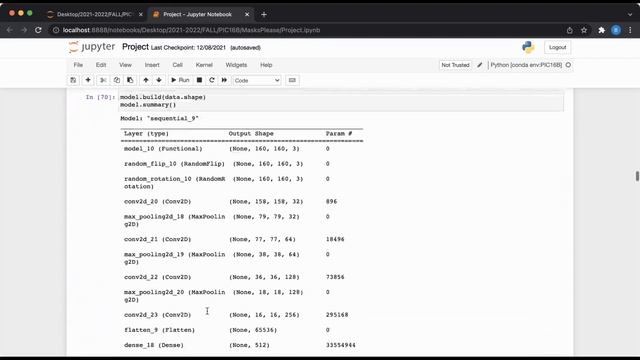Click the Jupyter logo
This screenshot has height=360, width=640.
tap(92, 47)
